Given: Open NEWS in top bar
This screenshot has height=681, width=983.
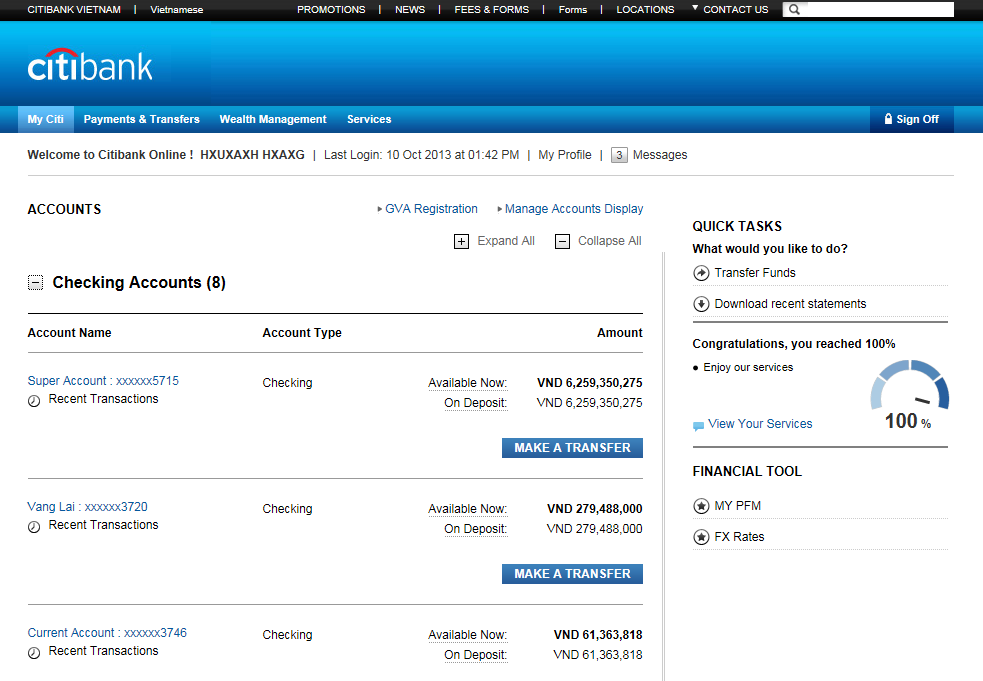Looking at the screenshot, I should (410, 9).
